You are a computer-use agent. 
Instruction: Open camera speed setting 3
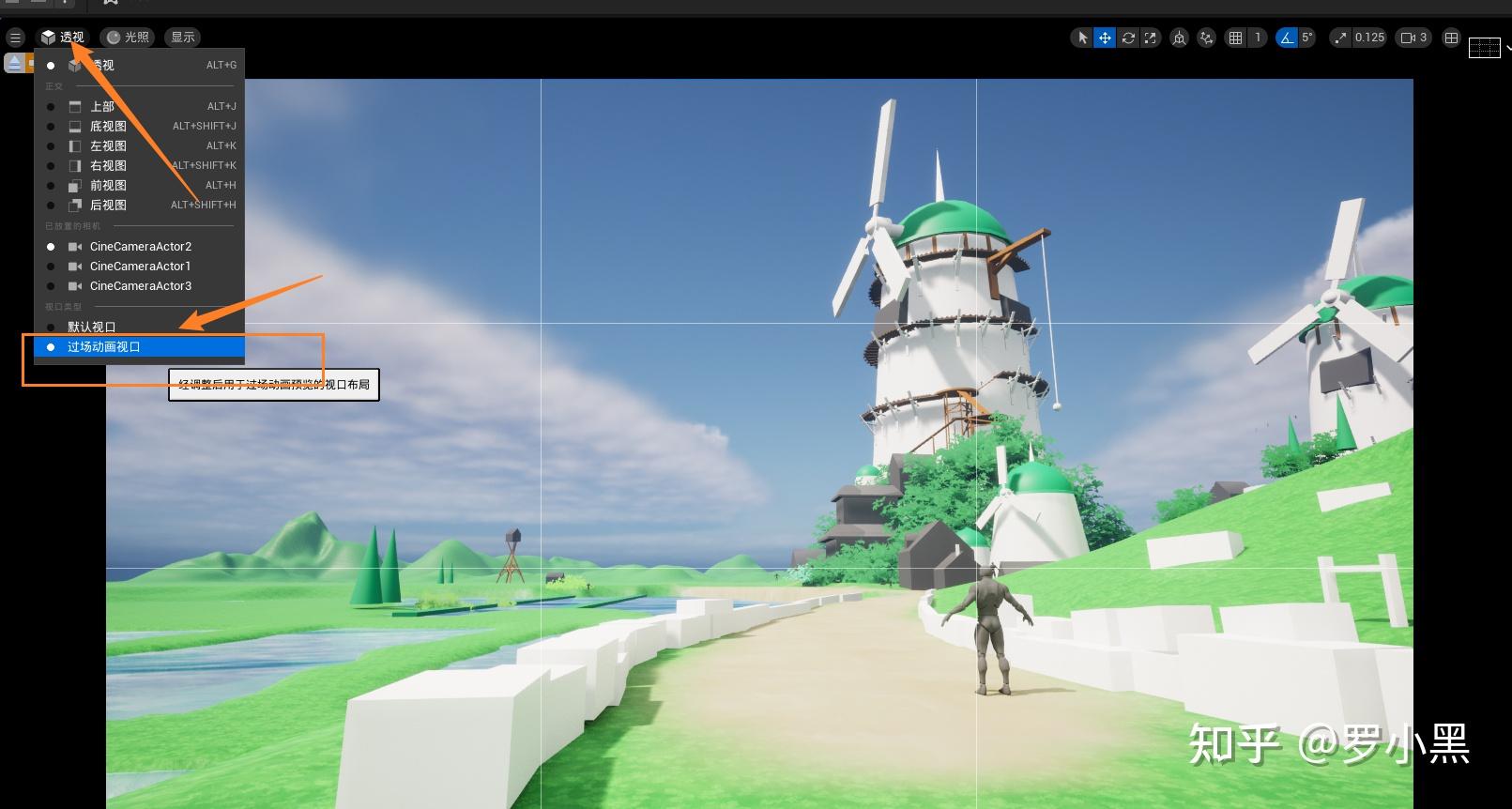click(x=1413, y=38)
